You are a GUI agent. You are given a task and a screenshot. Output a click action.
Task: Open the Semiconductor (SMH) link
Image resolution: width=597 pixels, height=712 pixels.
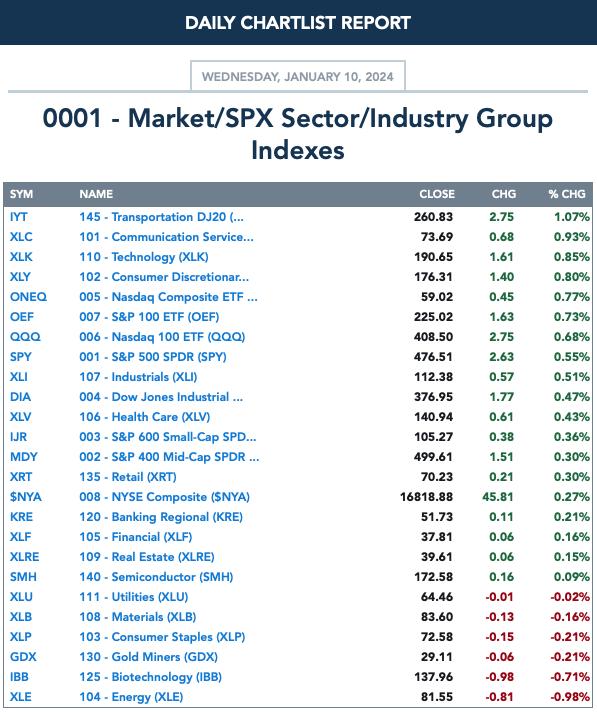[156, 577]
